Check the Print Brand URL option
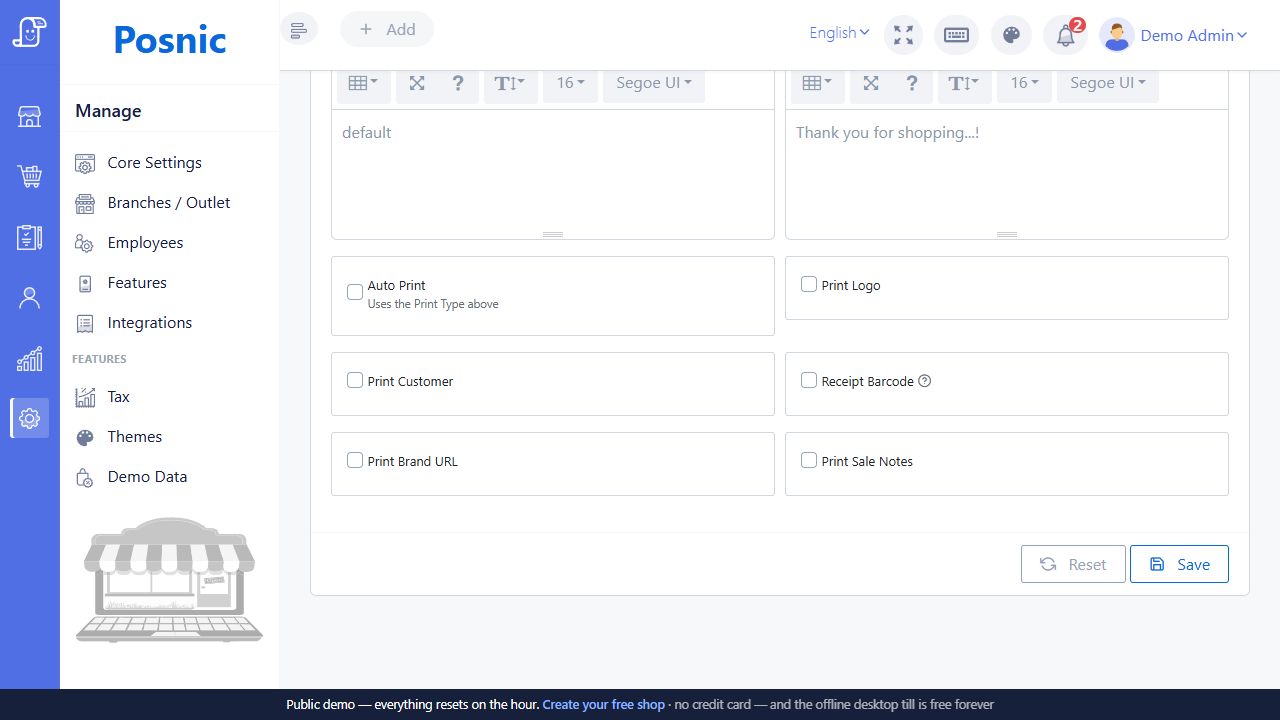The height and width of the screenshot is (720, 1280). point(355,460)
